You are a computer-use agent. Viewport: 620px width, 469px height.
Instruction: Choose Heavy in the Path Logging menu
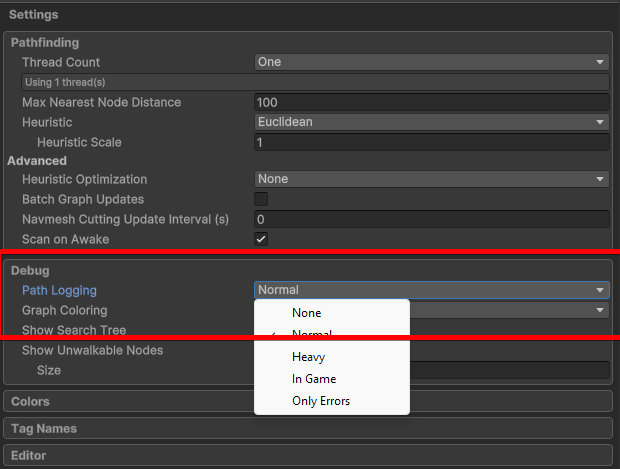coord(332,357)
